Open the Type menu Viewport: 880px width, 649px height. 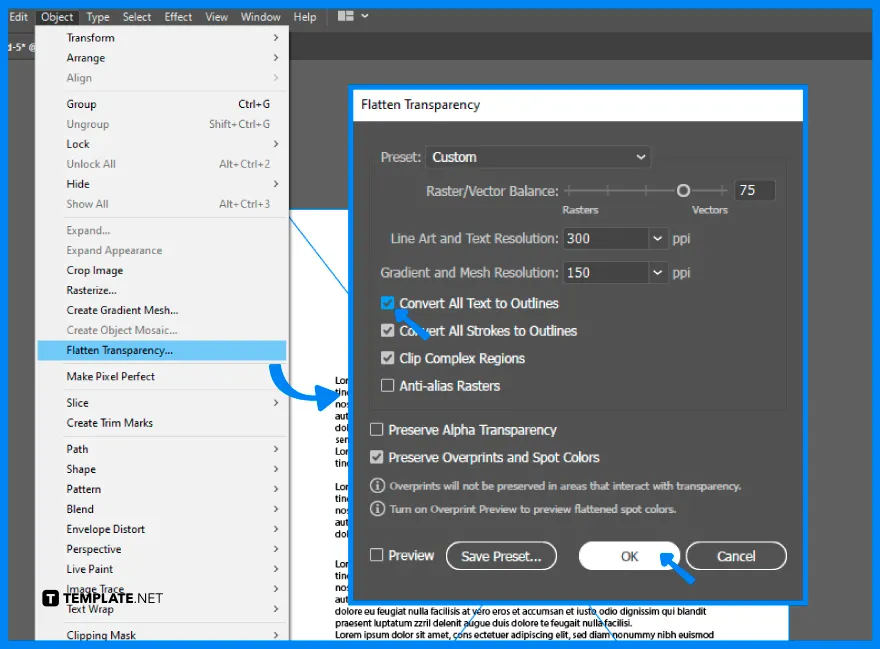pos(97,16)
